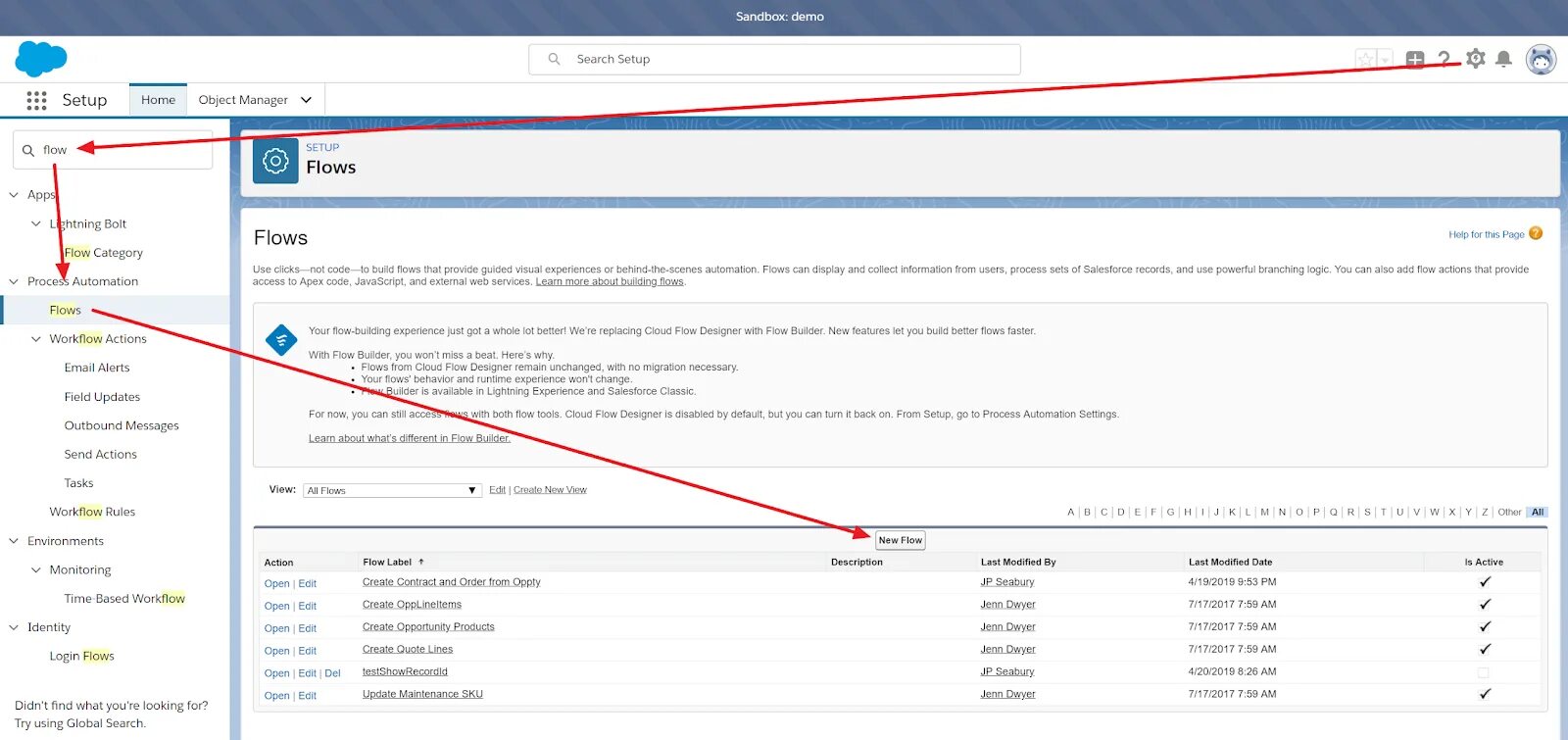Open Time-Based Workflow in the sidebar
This screenshot has height=740, width=1568.
[x=124, y=599]
